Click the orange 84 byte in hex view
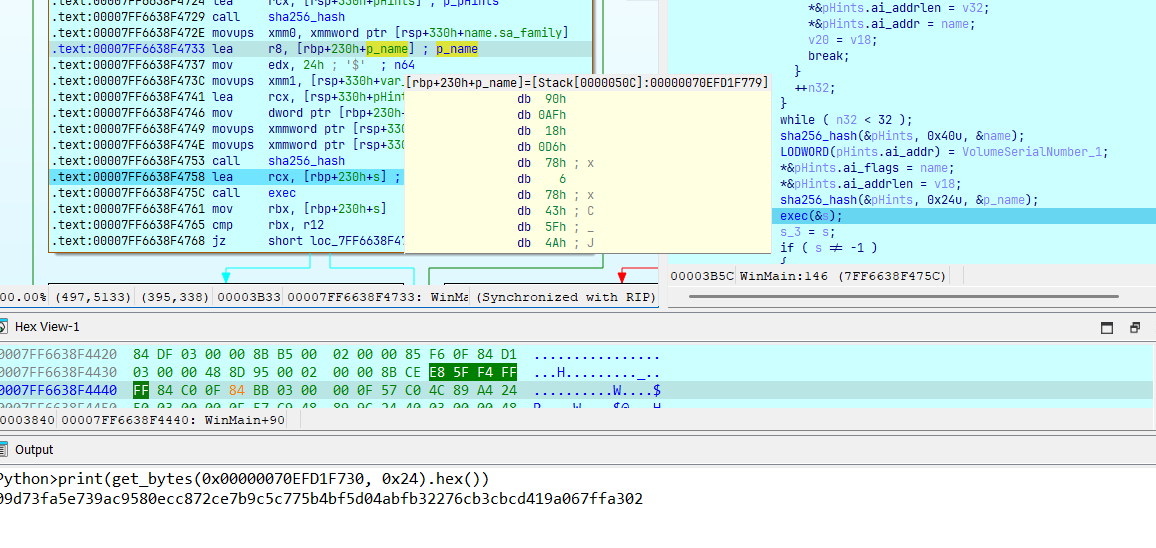 (236, 389)
